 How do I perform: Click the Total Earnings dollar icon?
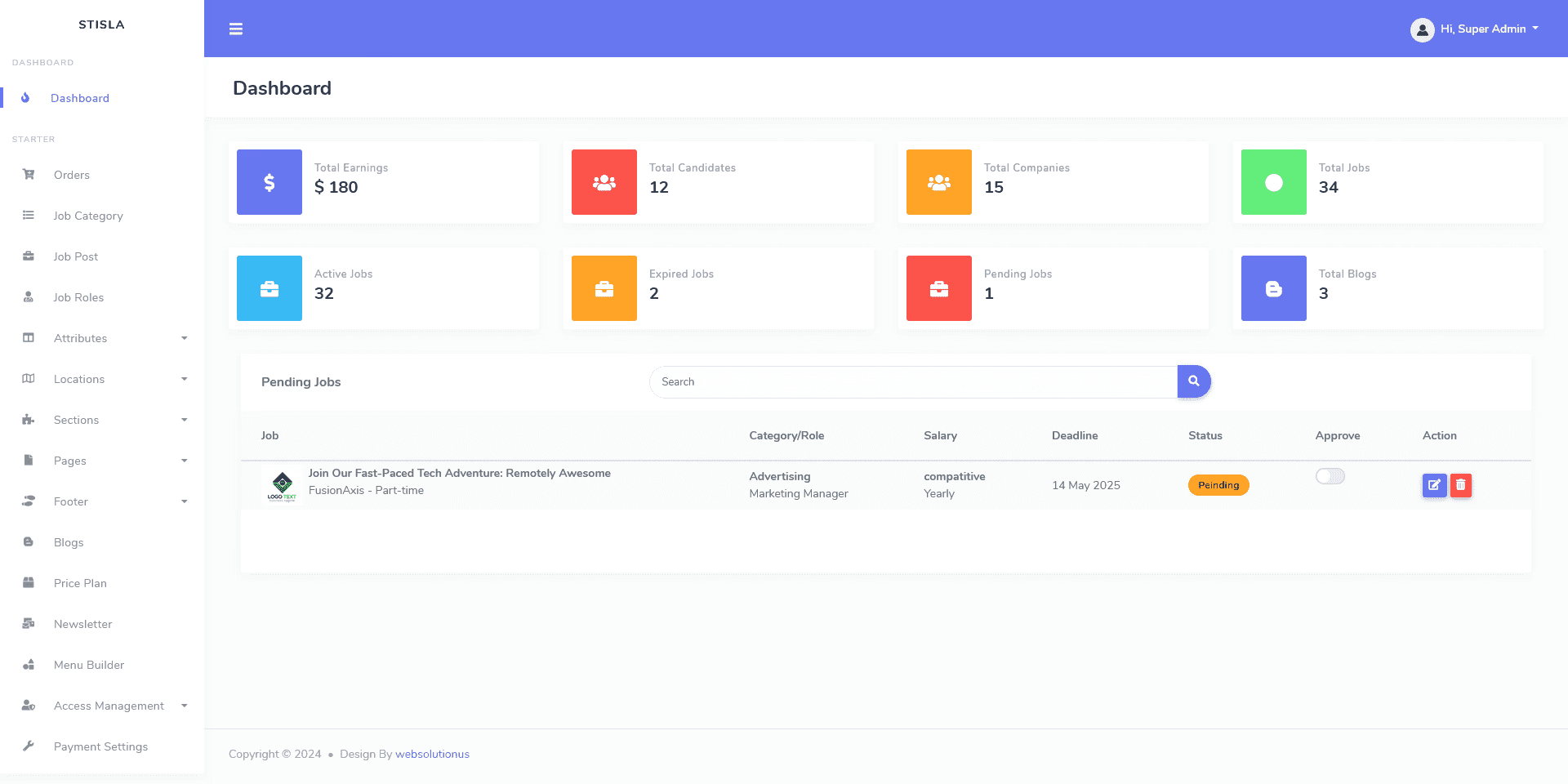(x=269, y=182)
